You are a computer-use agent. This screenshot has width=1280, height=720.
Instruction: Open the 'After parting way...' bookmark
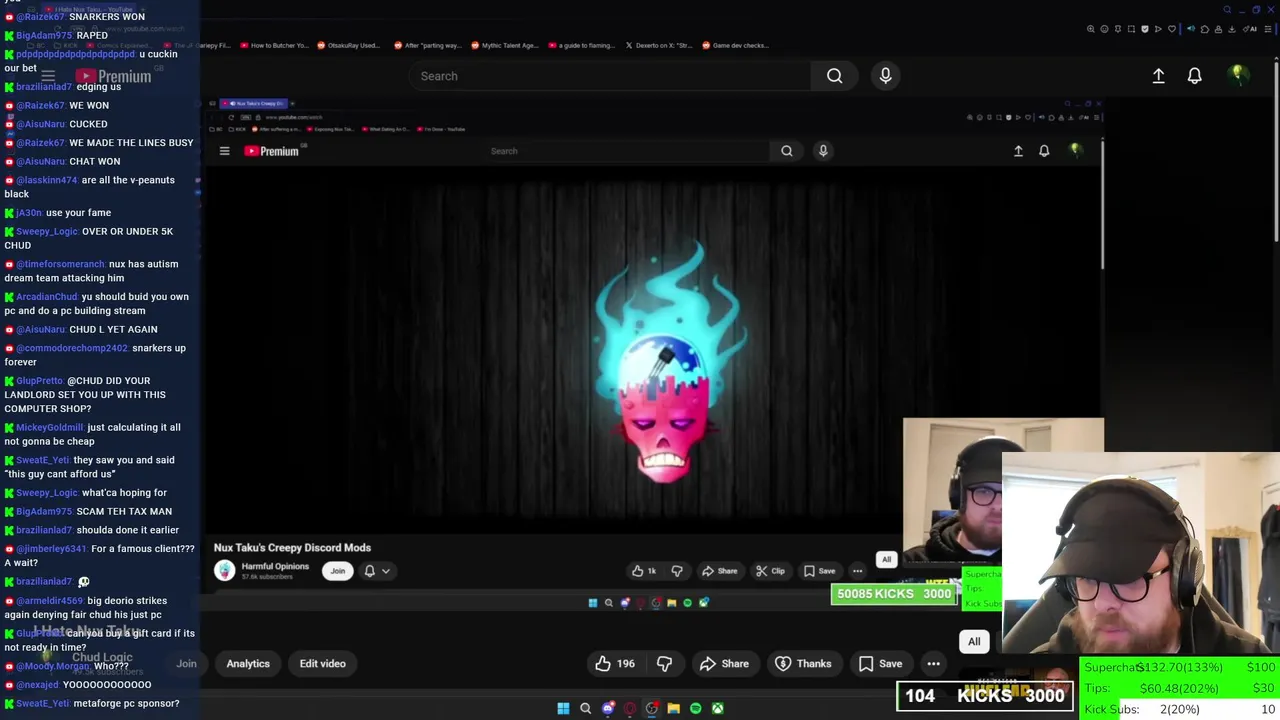tap(428, 45)
